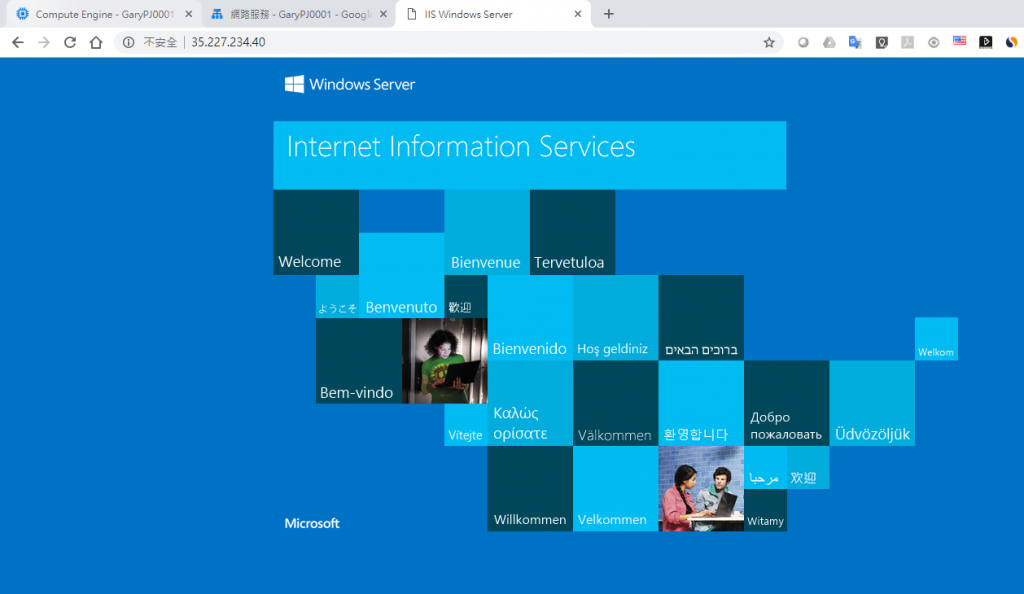Switch to the Compute Engine tab
The image size is (1024, 594).
point(103,14)
